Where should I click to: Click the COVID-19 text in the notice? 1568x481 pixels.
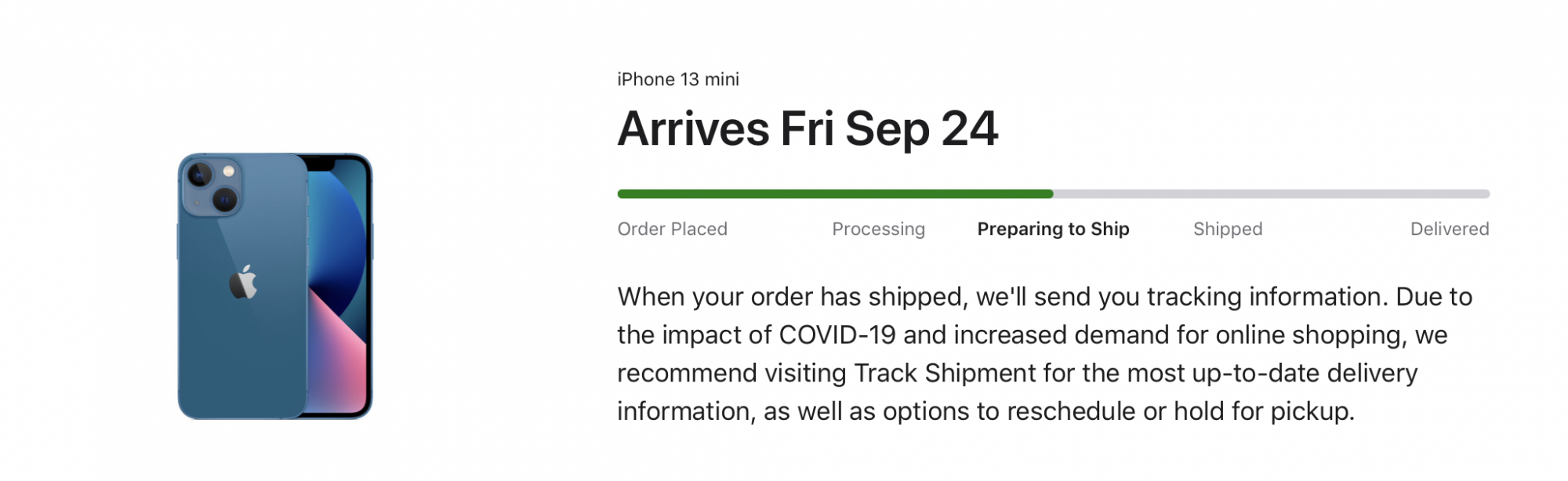[837, 335]
